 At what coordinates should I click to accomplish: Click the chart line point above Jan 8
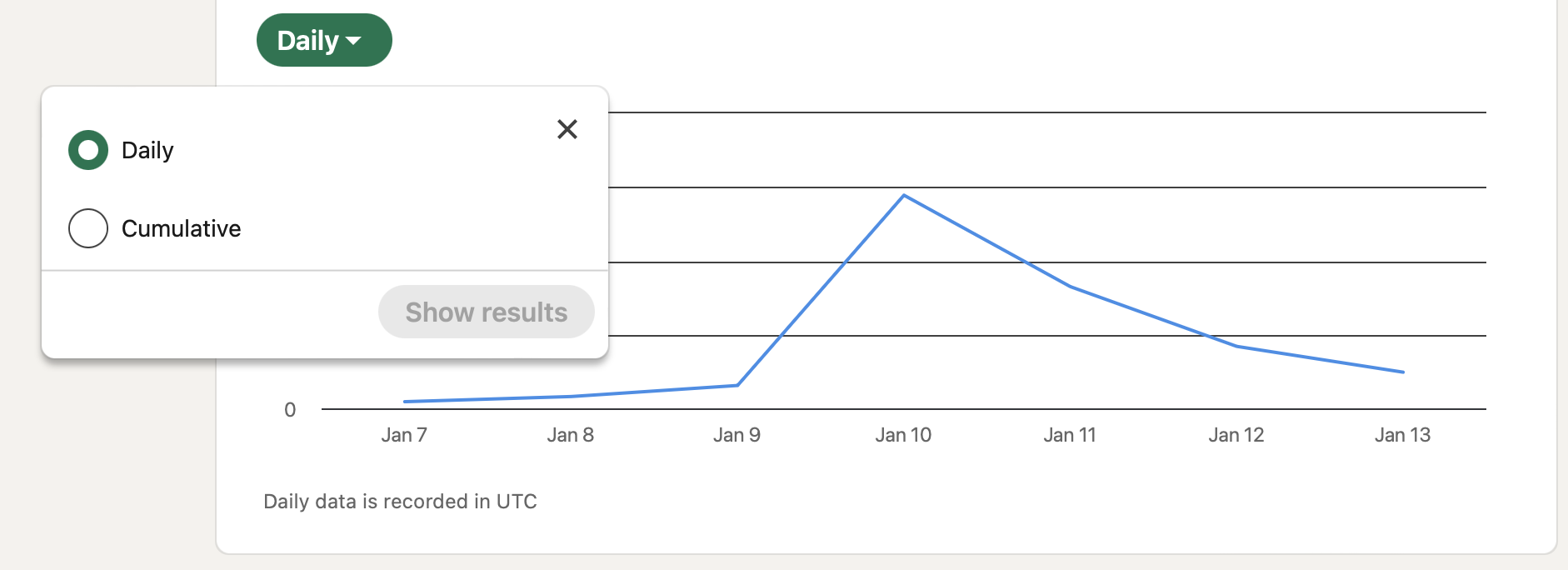[571, 396]
